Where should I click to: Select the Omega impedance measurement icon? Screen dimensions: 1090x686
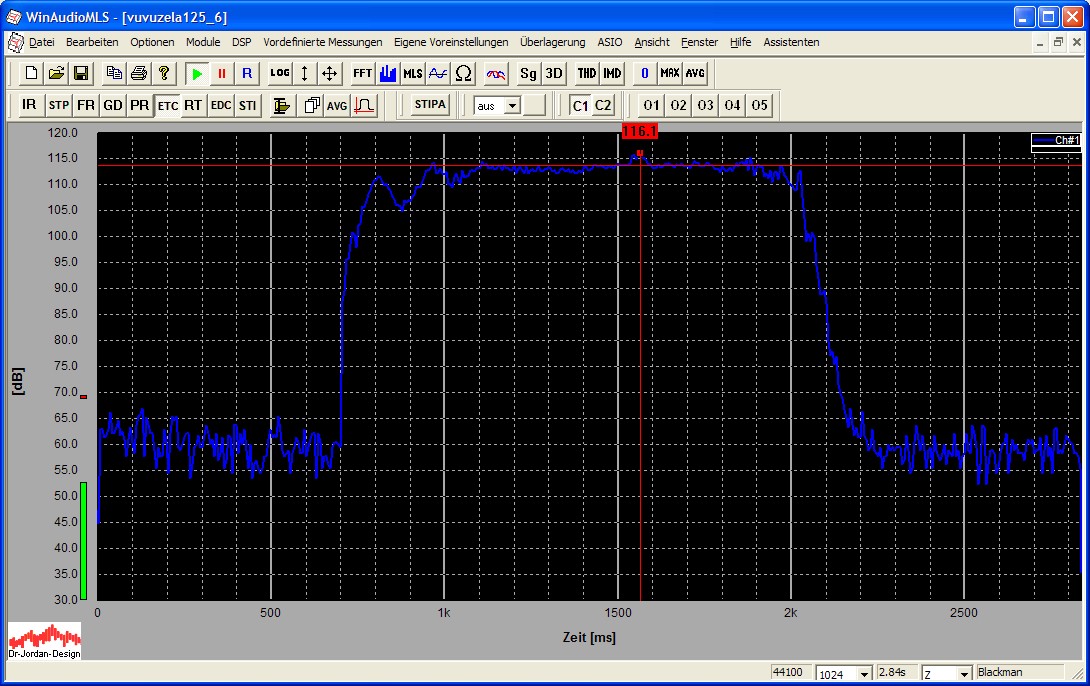(x=463, y=73)
